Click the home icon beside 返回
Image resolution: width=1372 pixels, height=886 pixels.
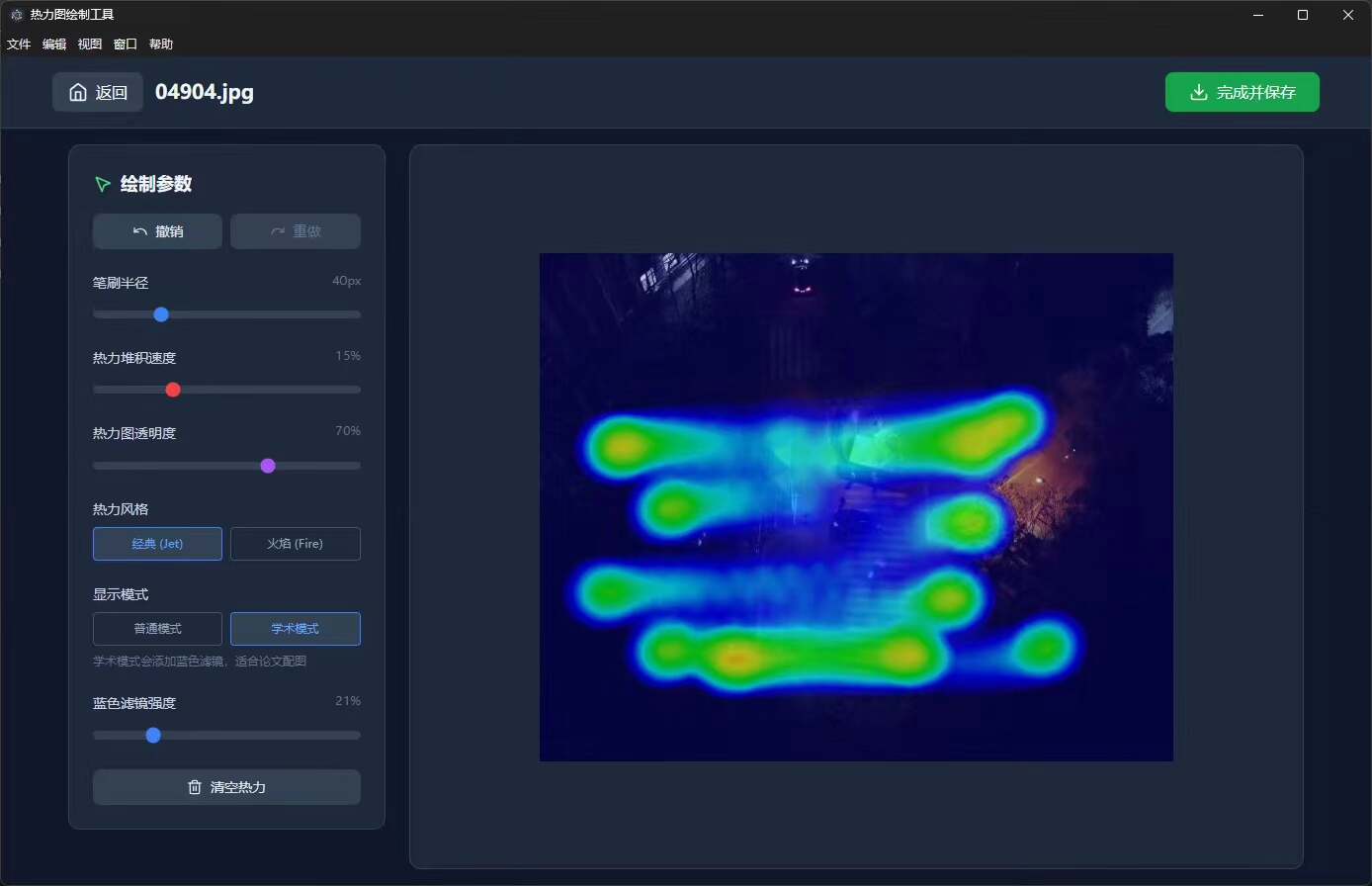tap(78, 93)
